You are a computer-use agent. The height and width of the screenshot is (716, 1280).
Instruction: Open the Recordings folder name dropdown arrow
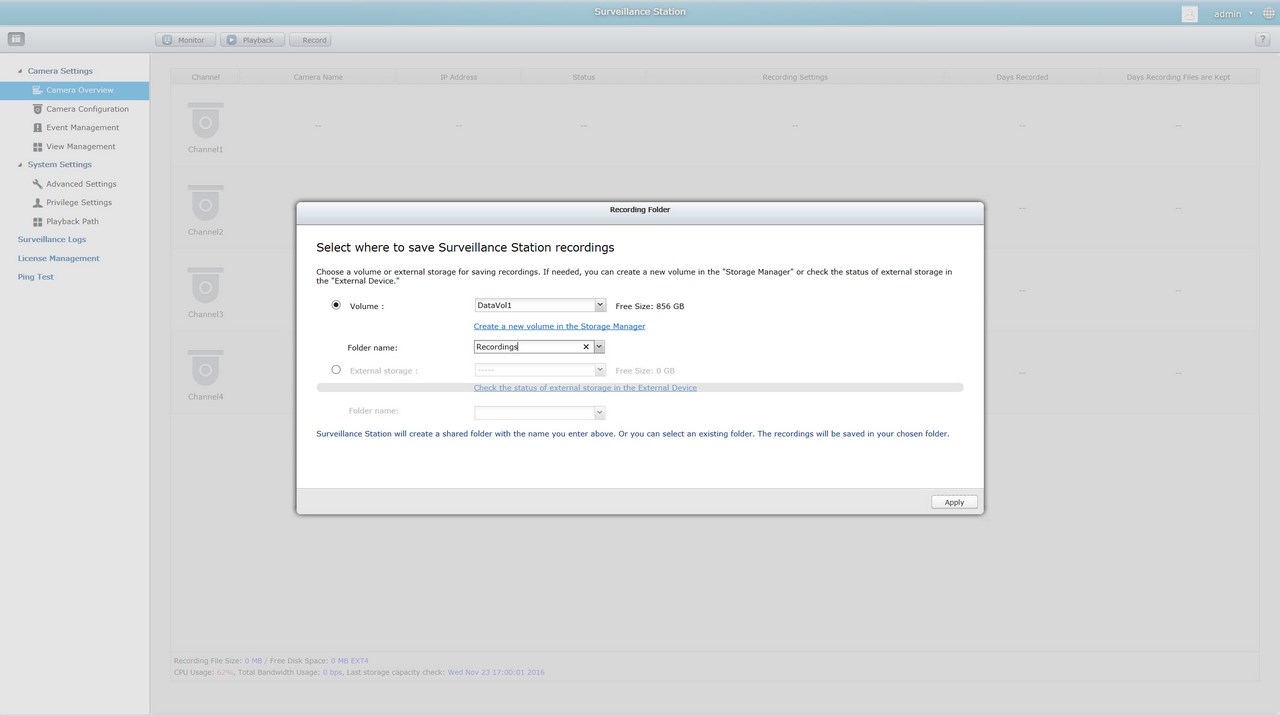[599, 347]
